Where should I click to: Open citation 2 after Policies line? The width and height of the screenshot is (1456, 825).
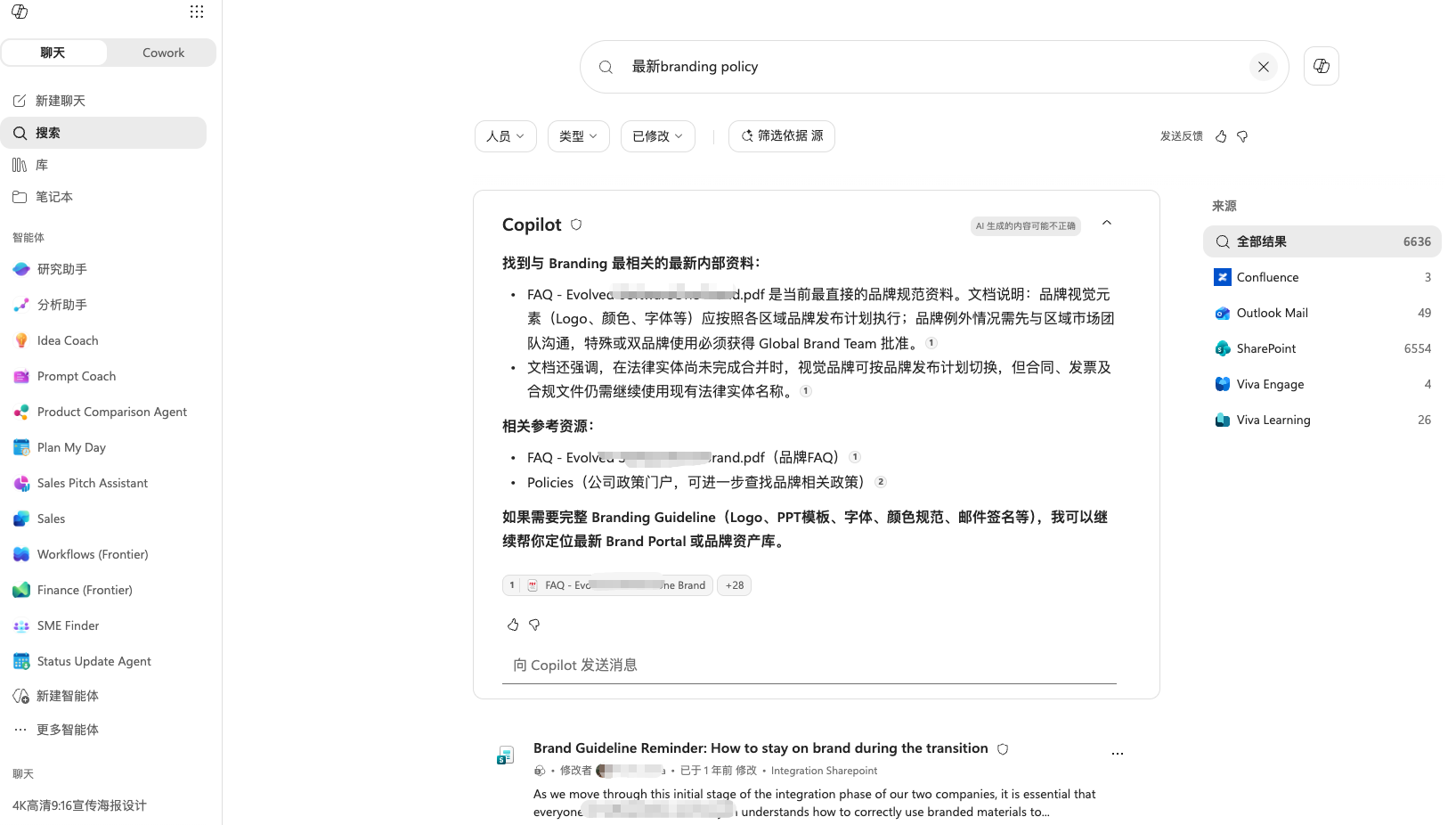coord(881,482)
